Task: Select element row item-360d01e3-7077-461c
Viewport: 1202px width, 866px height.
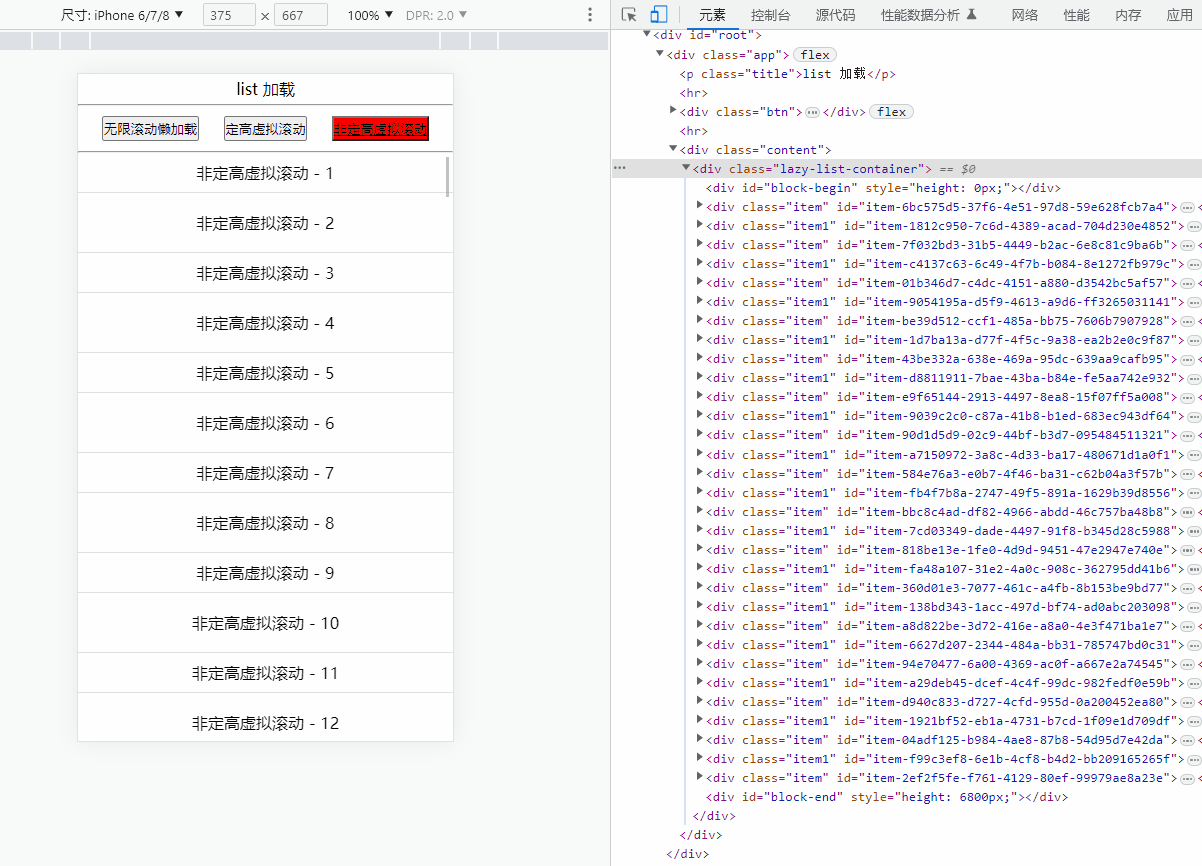Action: pos(907,587)
